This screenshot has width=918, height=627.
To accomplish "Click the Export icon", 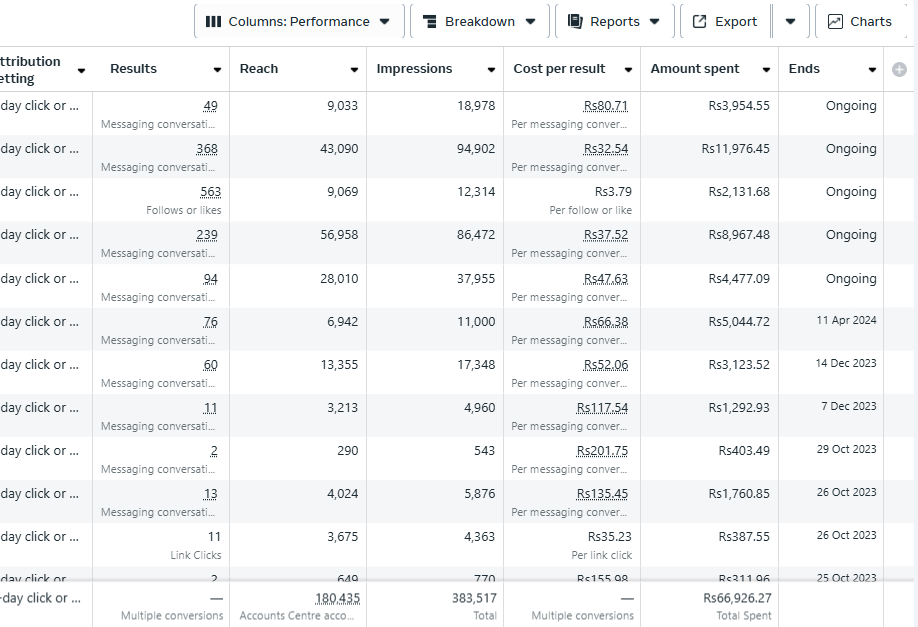I will [700, 22].
